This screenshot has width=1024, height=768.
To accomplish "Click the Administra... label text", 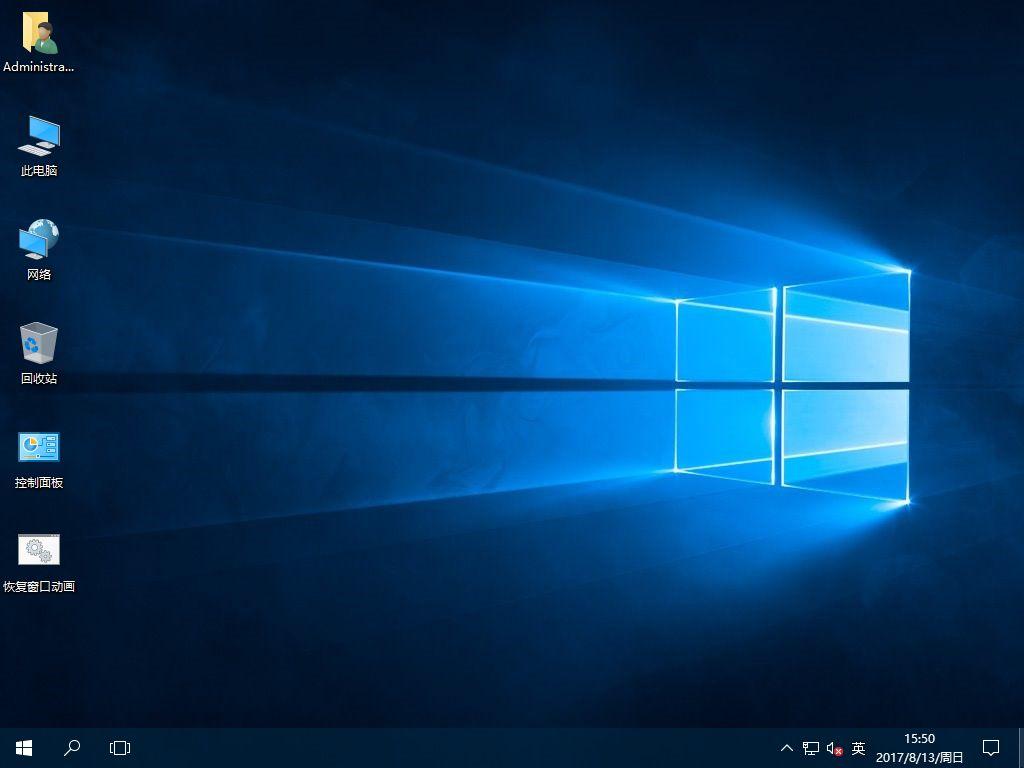I will click(x=39, y=67).
